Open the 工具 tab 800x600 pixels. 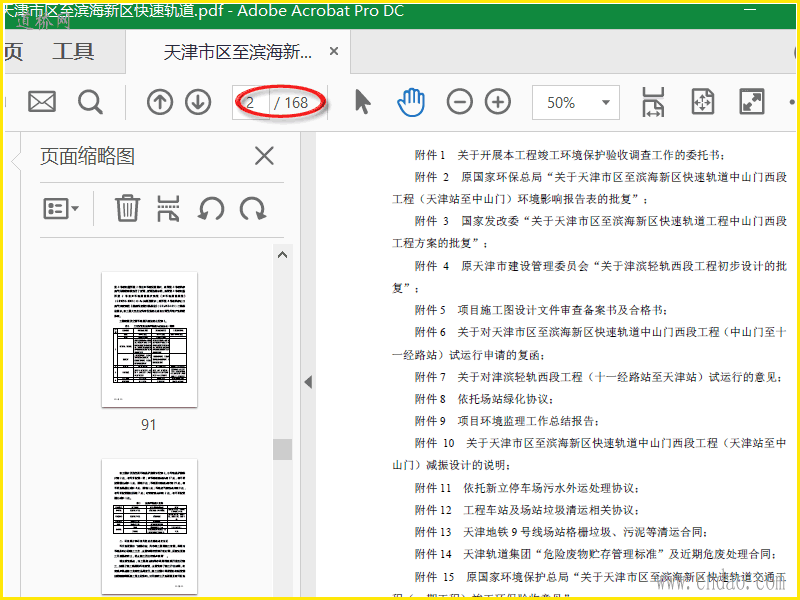[73, 52]
